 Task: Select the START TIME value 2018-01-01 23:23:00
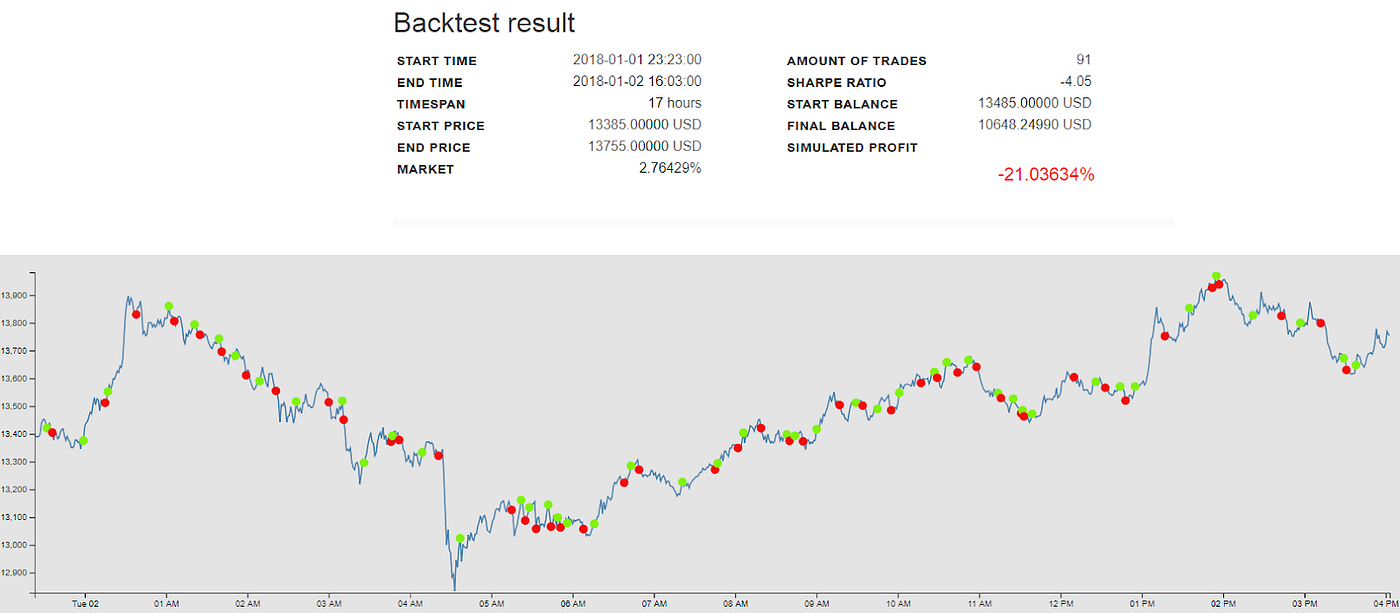pyautogui.click(x=637, y=60)
